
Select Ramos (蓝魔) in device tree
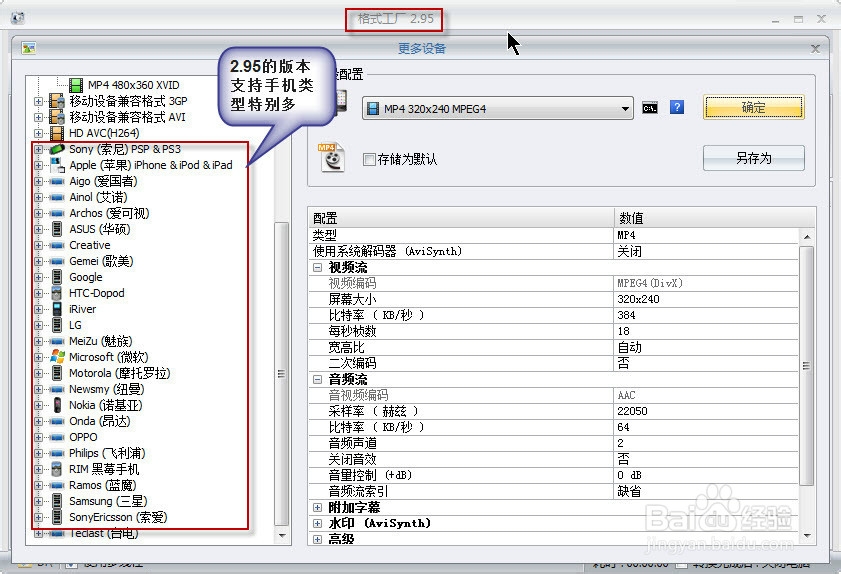click(102, 485)
